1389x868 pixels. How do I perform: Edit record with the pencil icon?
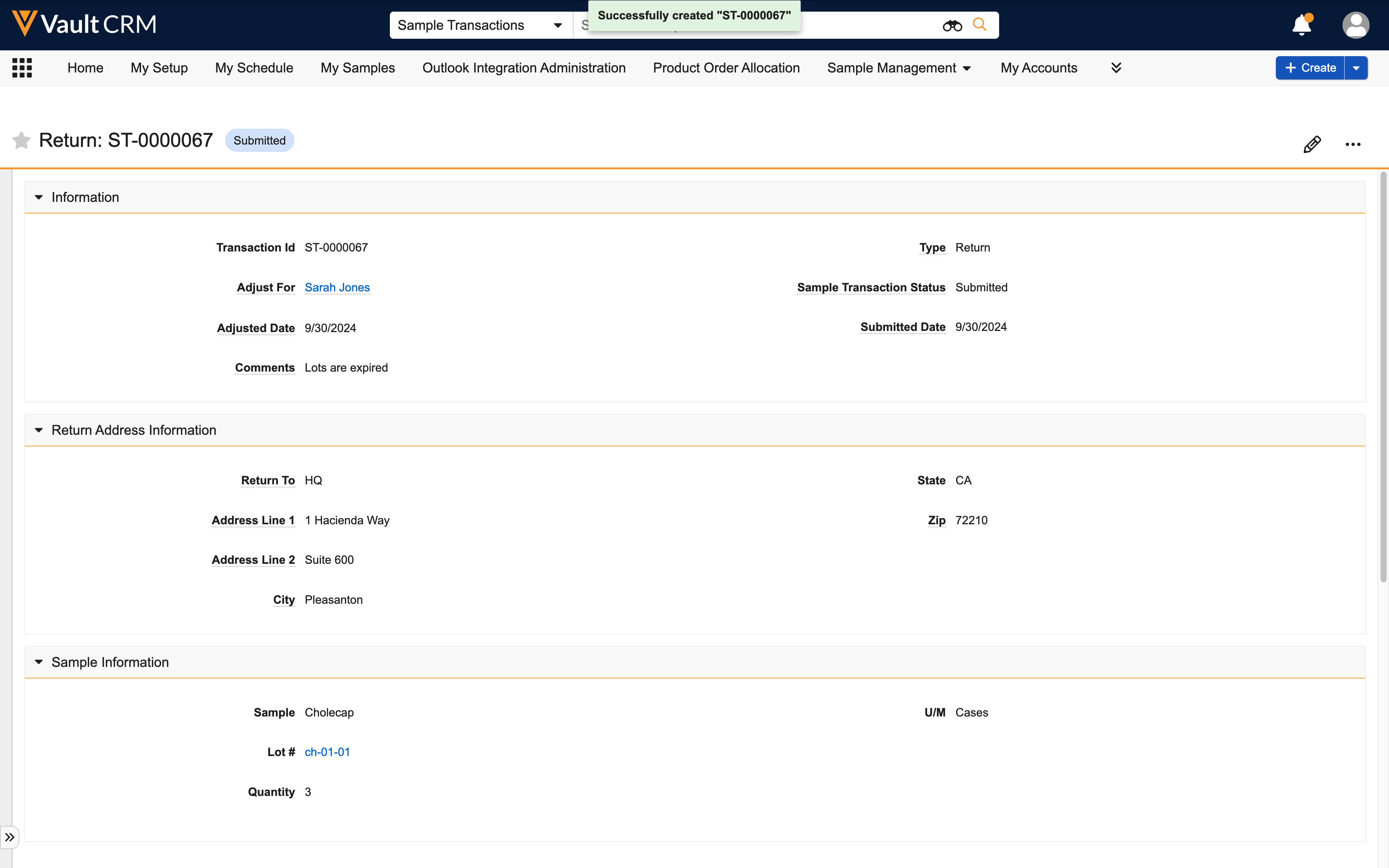click(1312, 144)
